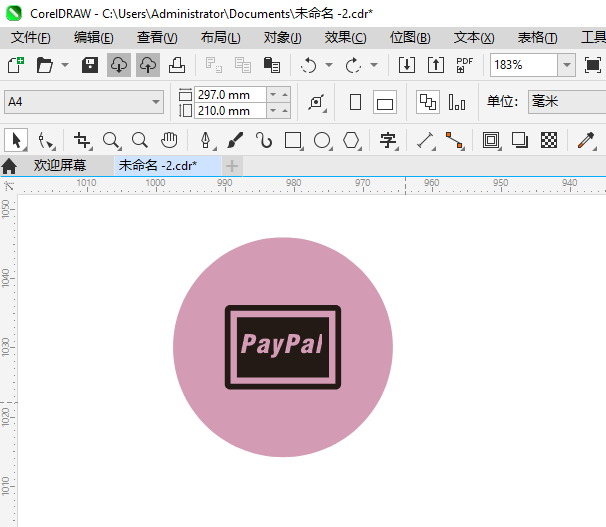This screenshot has height=527, width=606.
Task: Select the freehand curve tool
Action: pyautogui.click(x=264, y=140)
